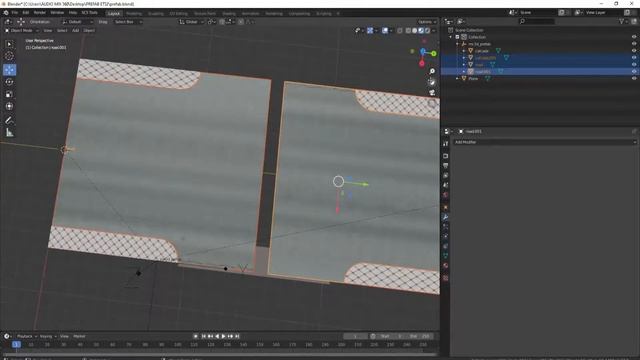Image resolution: width=640 pixels, height=360 pixels.
Task: Toggle Collection exclude checkbox in outliner
Action: pyautogui.click(x=458, y=37)
